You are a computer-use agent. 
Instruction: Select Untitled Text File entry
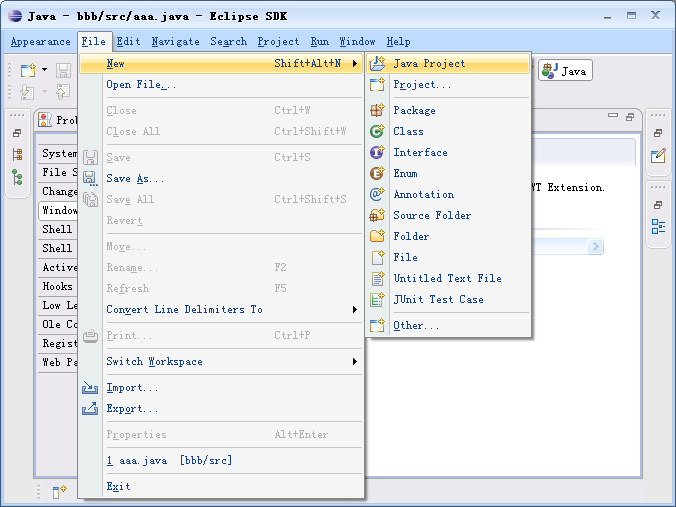[x=448, y=279]
